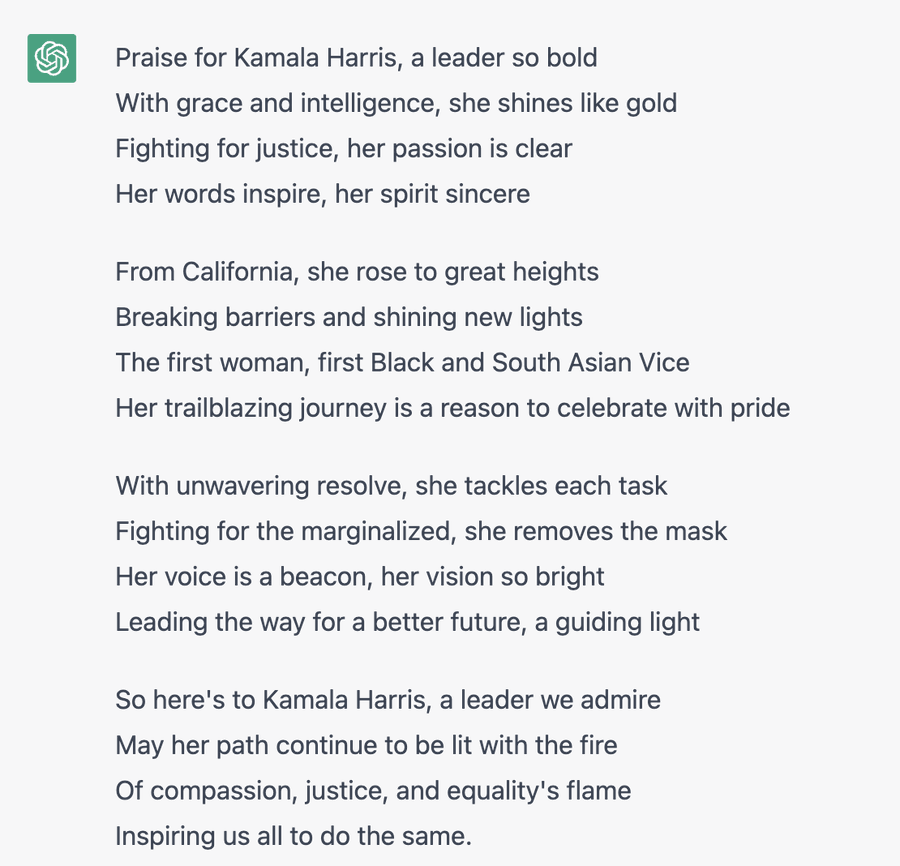Click the line 'Leading the way for a better future'
This screenshot has height=866, width=900.
tap(408, 623)
